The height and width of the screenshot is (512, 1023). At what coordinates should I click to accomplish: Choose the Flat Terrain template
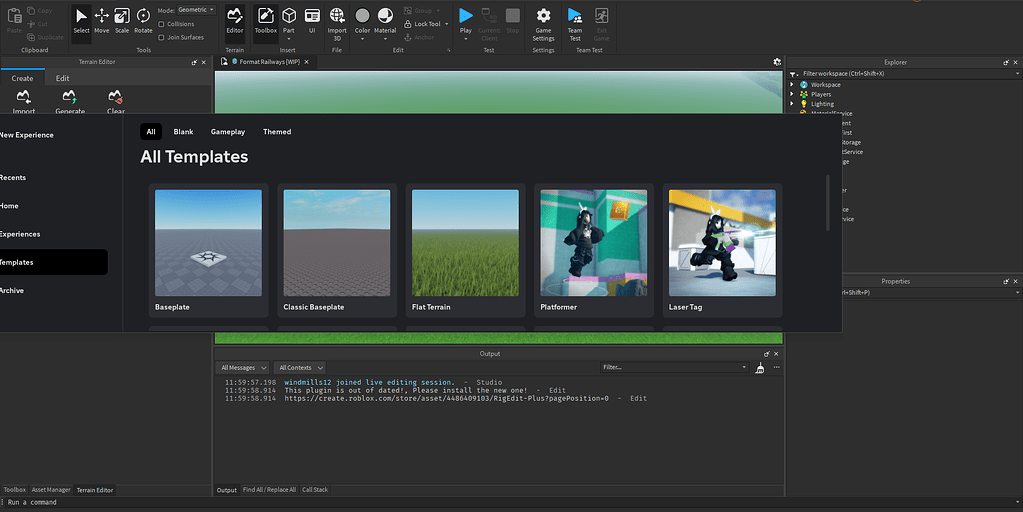point(465,250)
